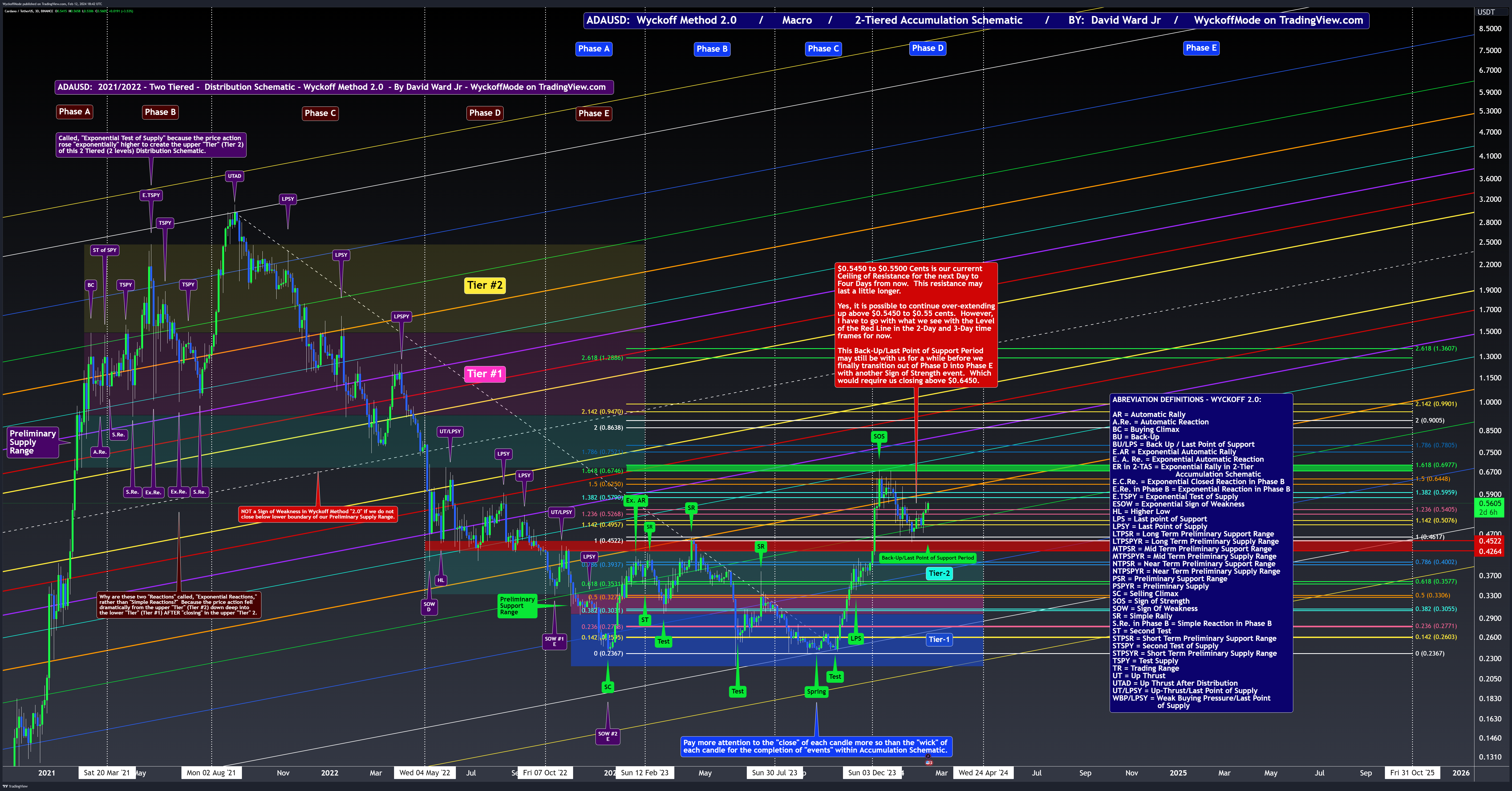Select the cyan Tier-2 label
The width and height of the screenshot is (1512, 791).
[939, 574]
